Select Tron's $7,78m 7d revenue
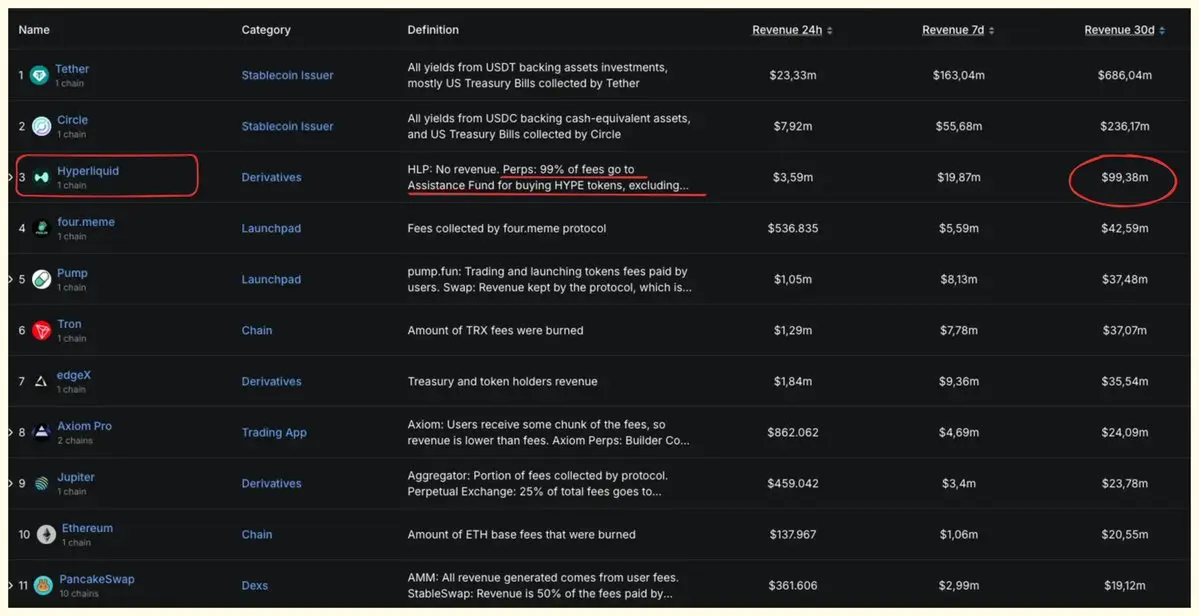1199x616 pixels. pos(958,330)
